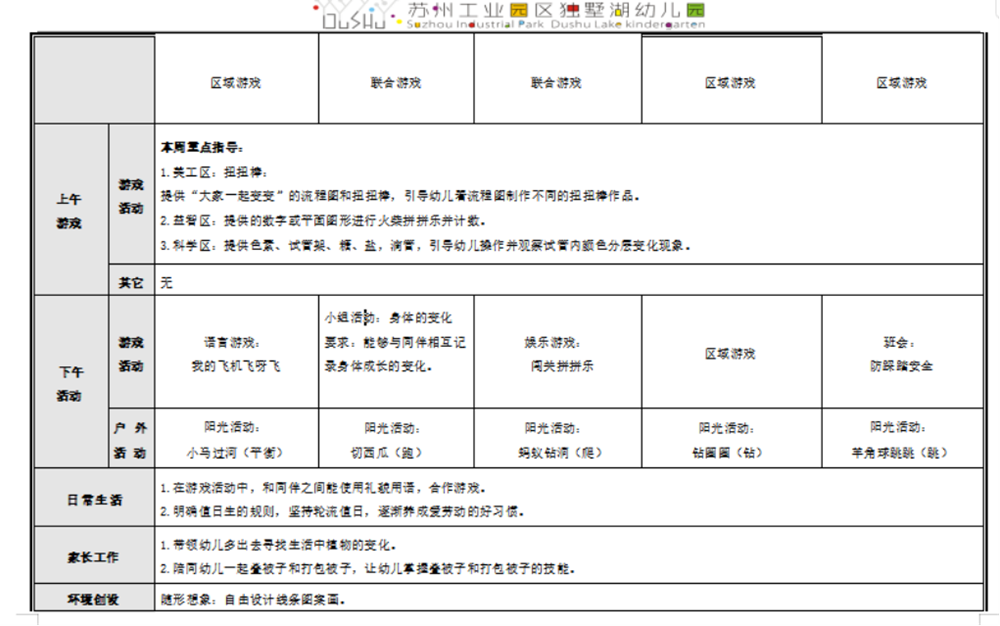Click the 蚂蚁钻洞（爬） activity cell

(557, 440)
